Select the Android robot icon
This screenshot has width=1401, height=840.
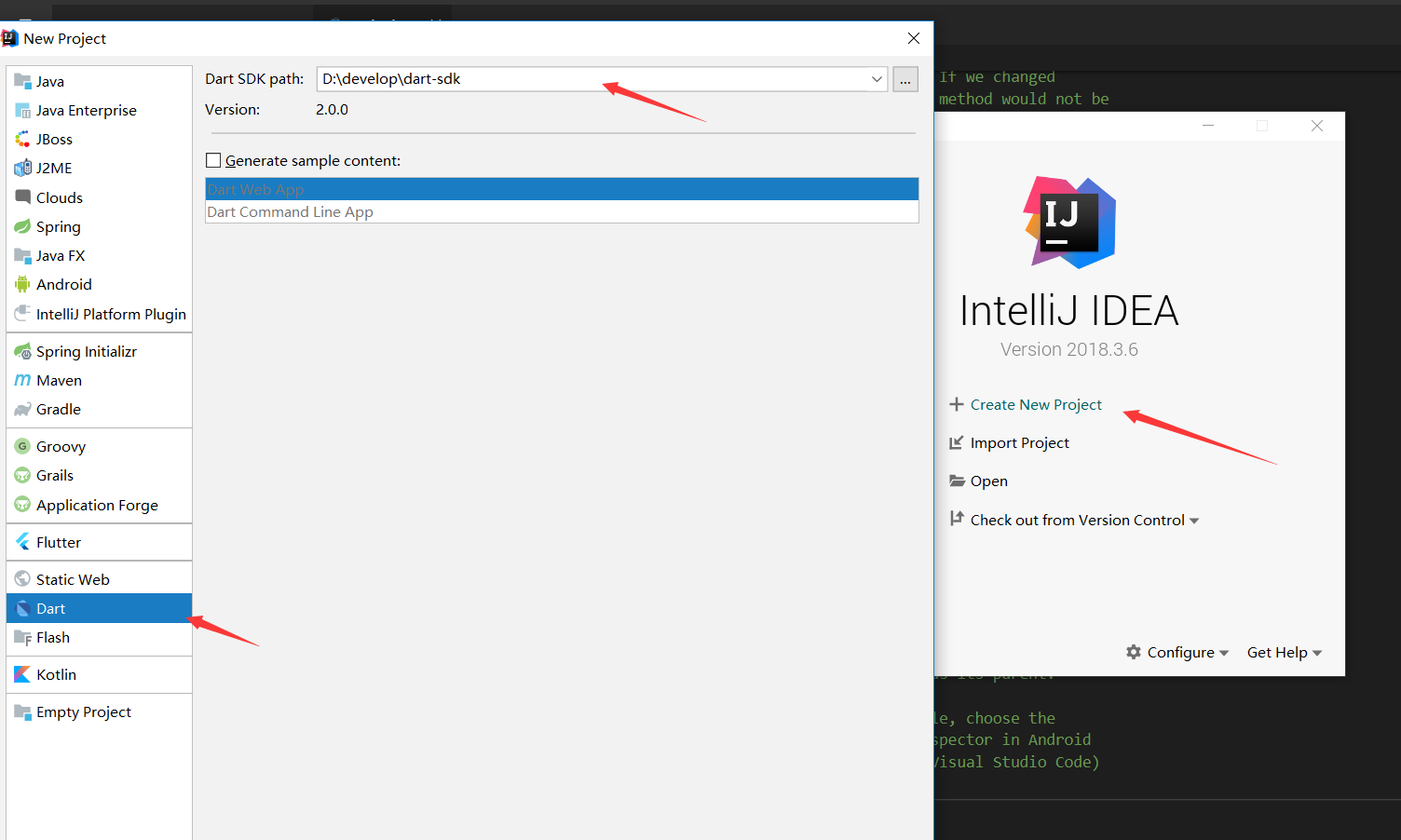coord(22,284)
